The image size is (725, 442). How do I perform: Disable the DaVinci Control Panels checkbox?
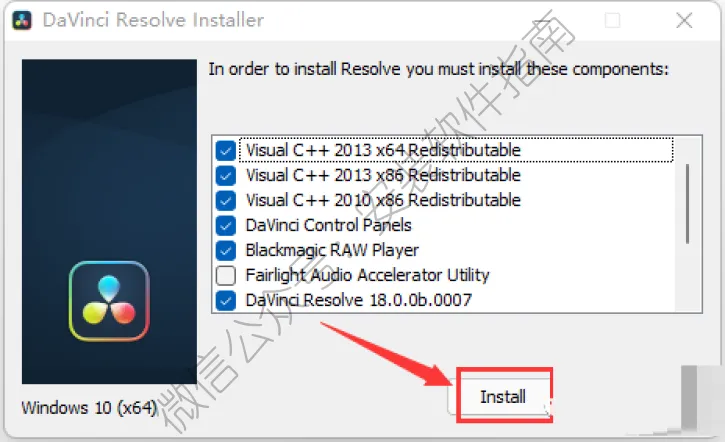[x=226, y=226]
